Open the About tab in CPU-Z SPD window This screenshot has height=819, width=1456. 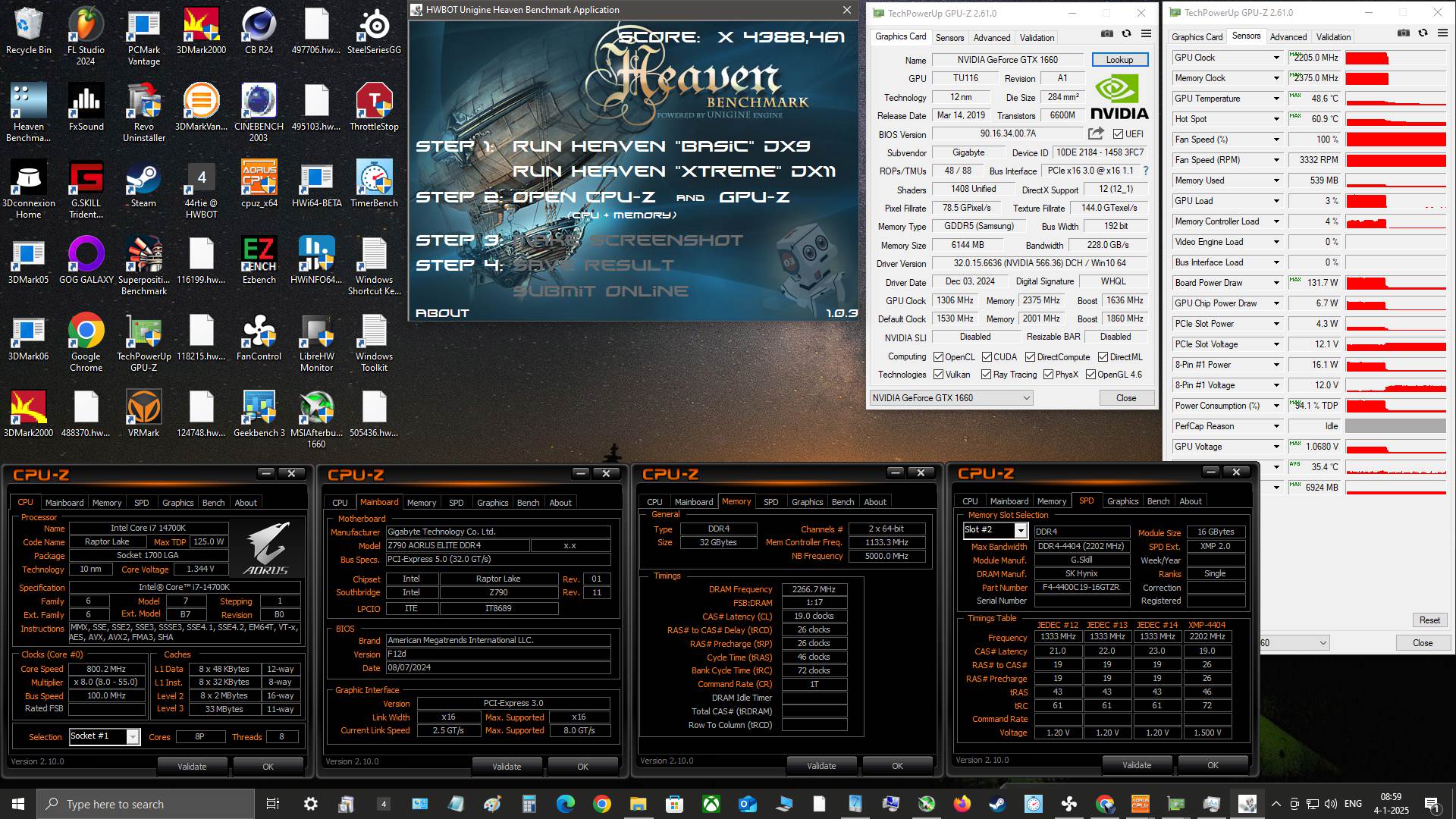tap(1190, 501)
